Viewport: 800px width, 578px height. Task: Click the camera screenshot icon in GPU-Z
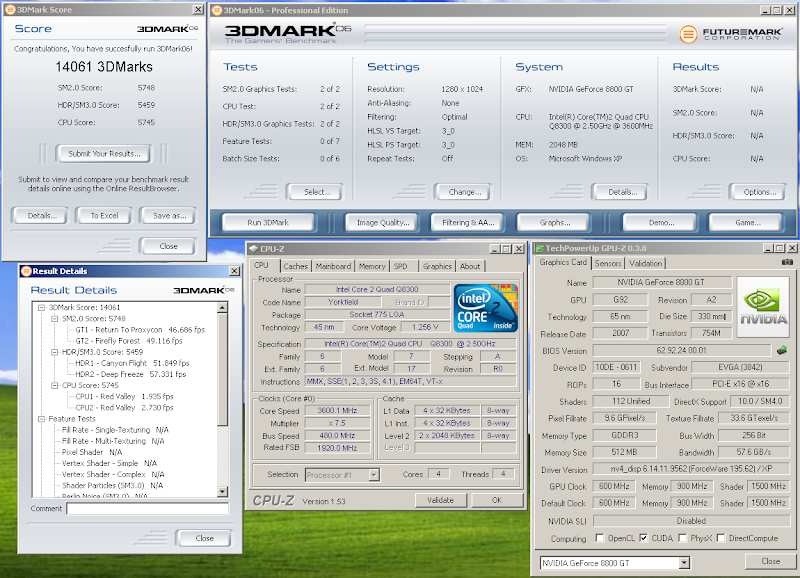[x=786, y=262]
